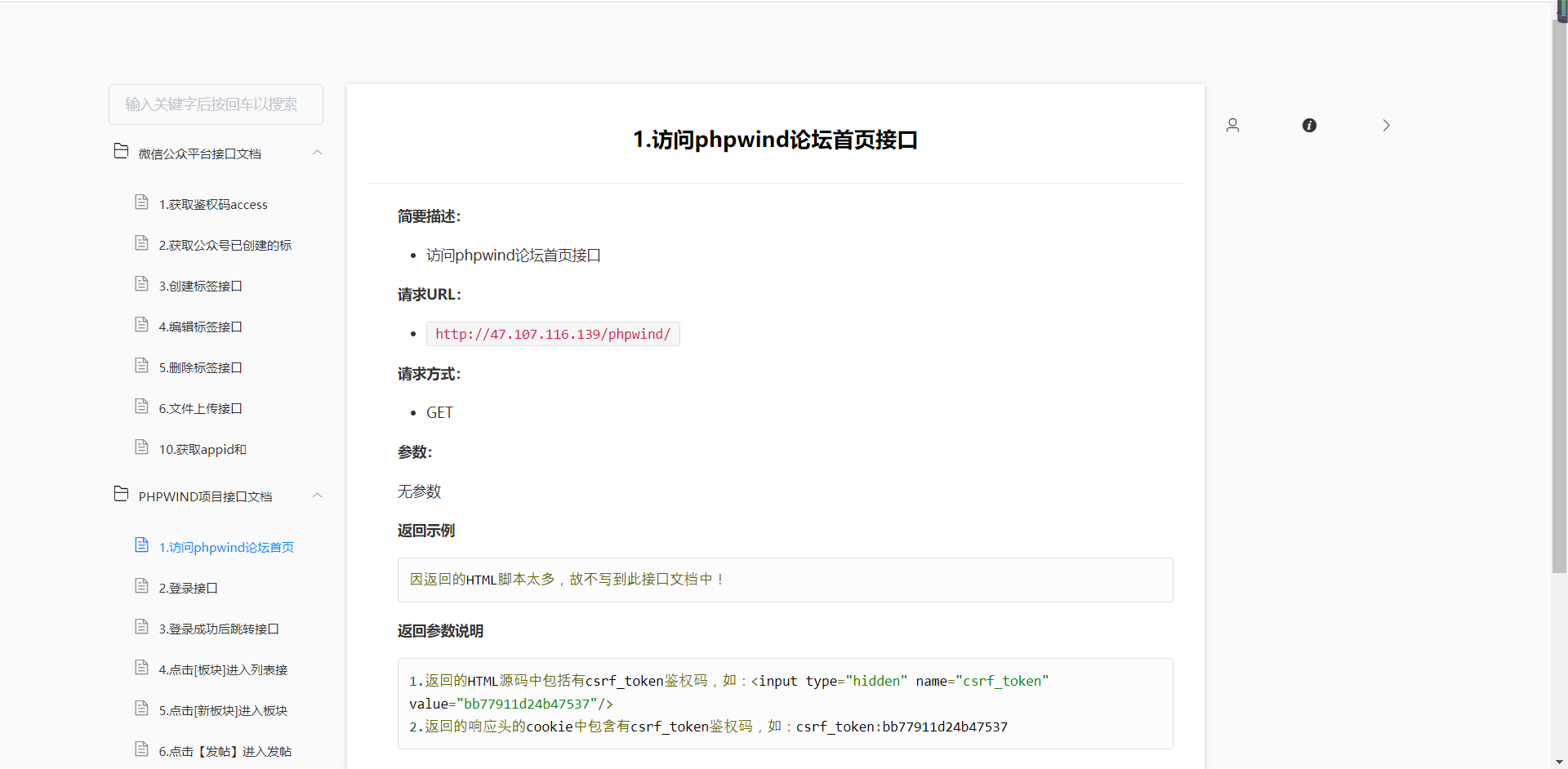Click the info icon near the page top
The width and height of the screenshot is (1568, 769).
click(x=1310, y=125)
